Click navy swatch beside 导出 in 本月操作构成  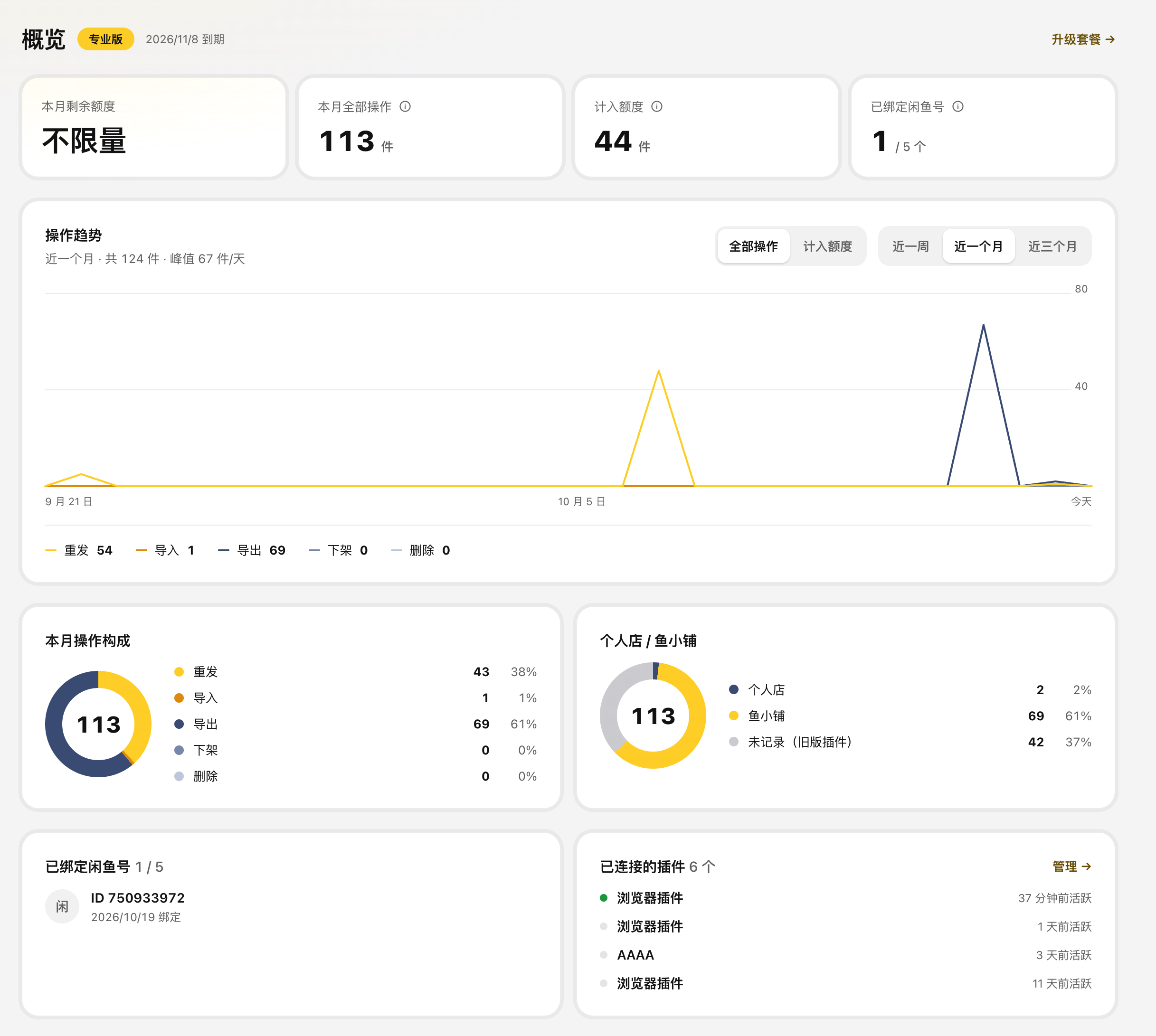(x=179, y=724)
